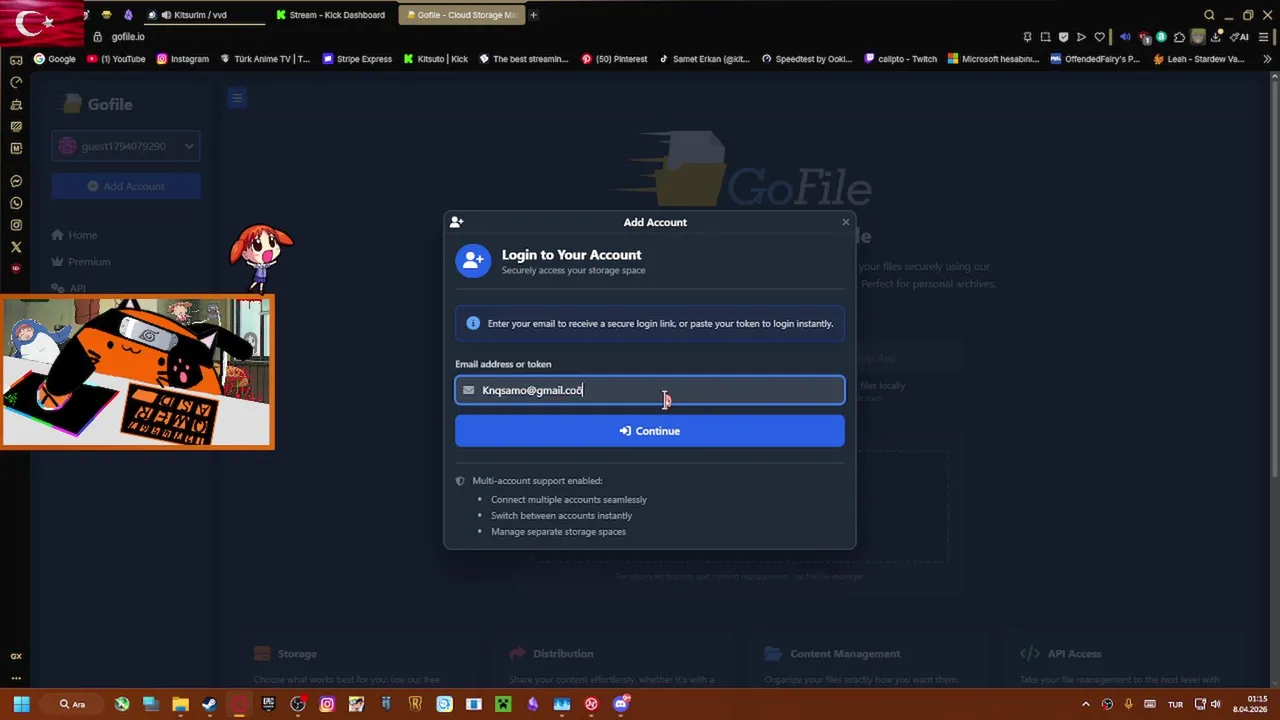
Task: Select the Gofile - Cloud Storage tab
Action: tap(461, 15)
